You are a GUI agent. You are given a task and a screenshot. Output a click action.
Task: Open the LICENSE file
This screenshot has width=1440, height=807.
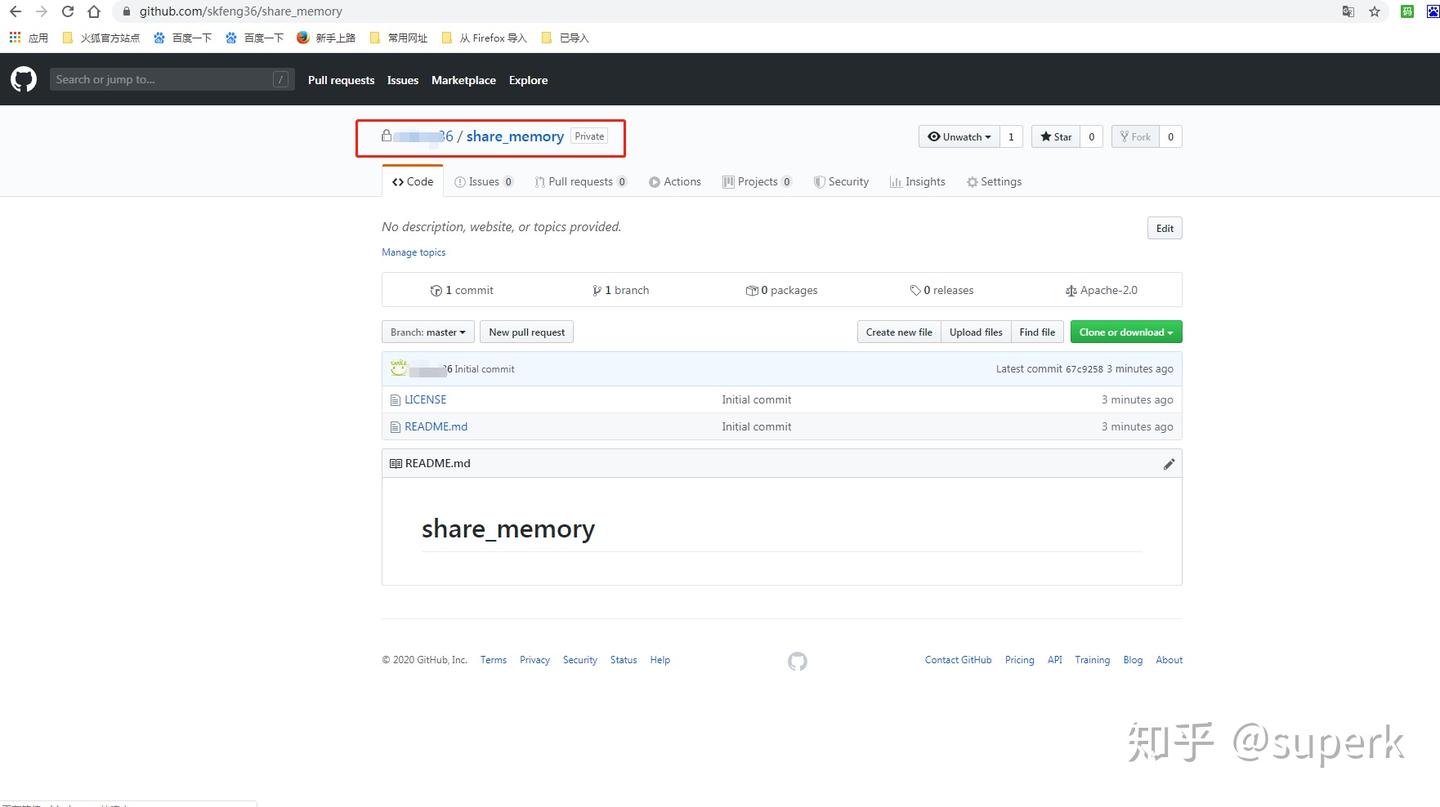click(425, 400)
